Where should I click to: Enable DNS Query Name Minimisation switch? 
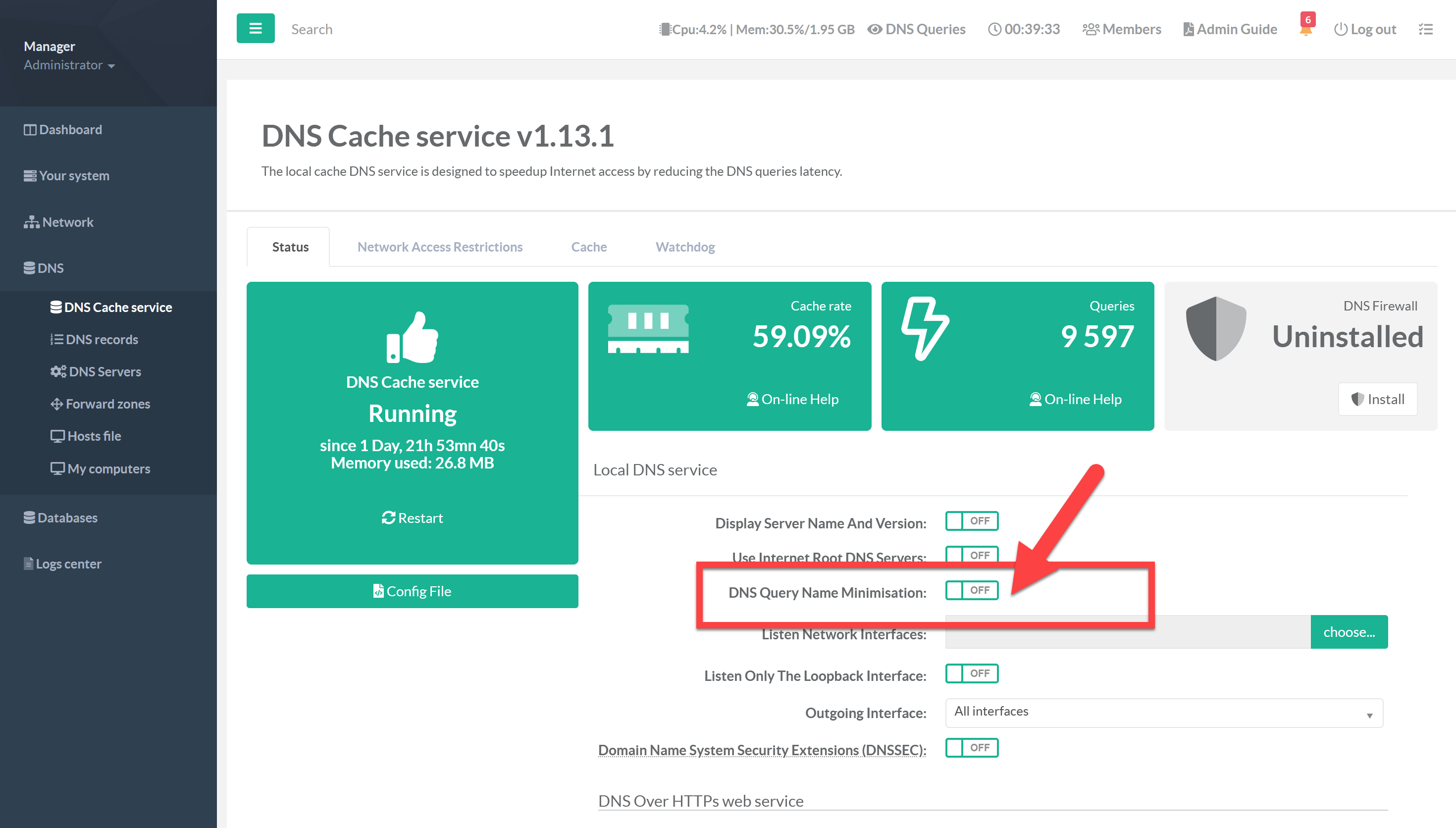point(971,590)
